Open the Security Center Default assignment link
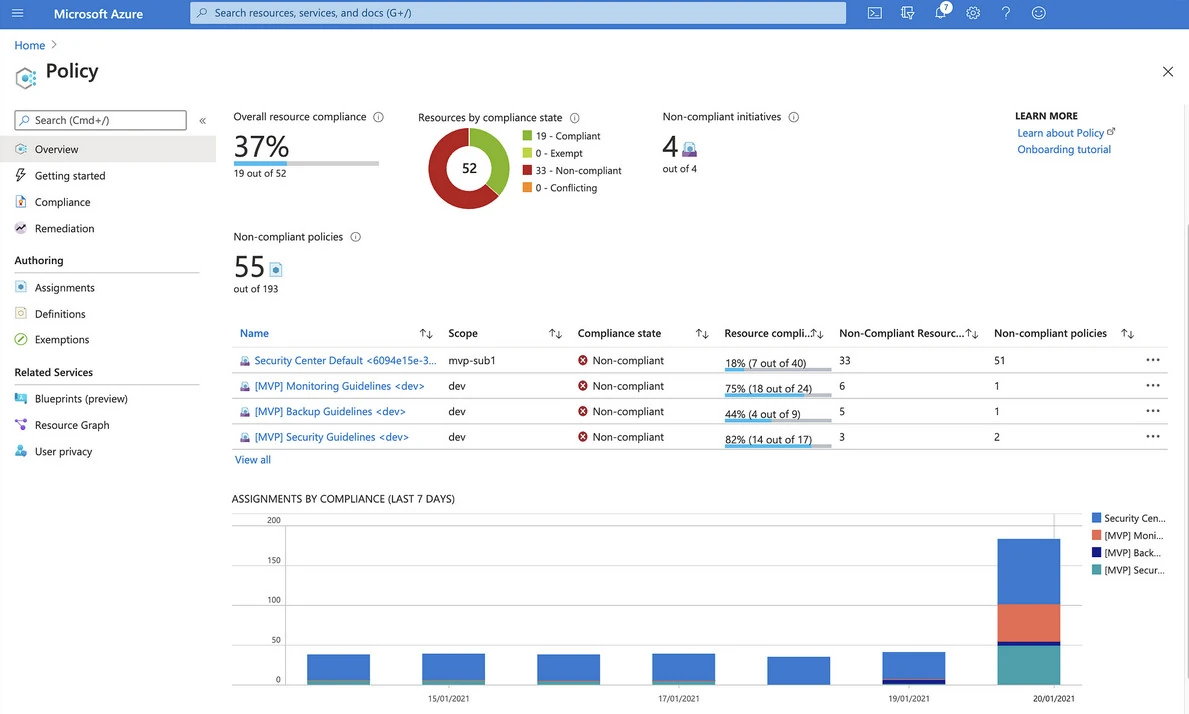 pyautogui.click(x=345, y=361)
